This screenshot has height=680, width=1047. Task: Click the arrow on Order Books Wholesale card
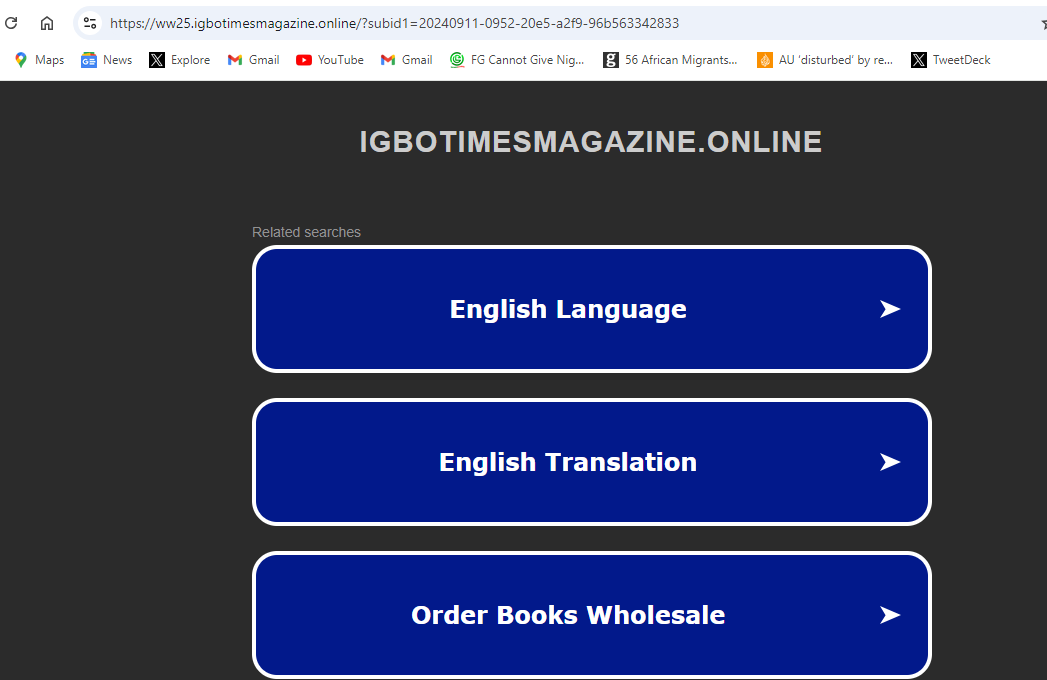(x=890, y=615)
